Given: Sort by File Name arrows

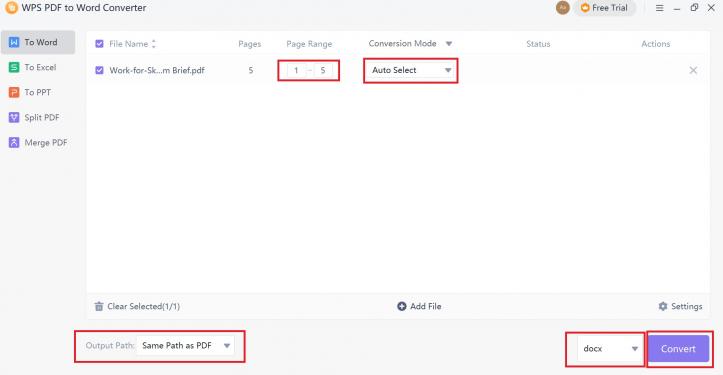Looking at the screenshot, I should point(154,44).
